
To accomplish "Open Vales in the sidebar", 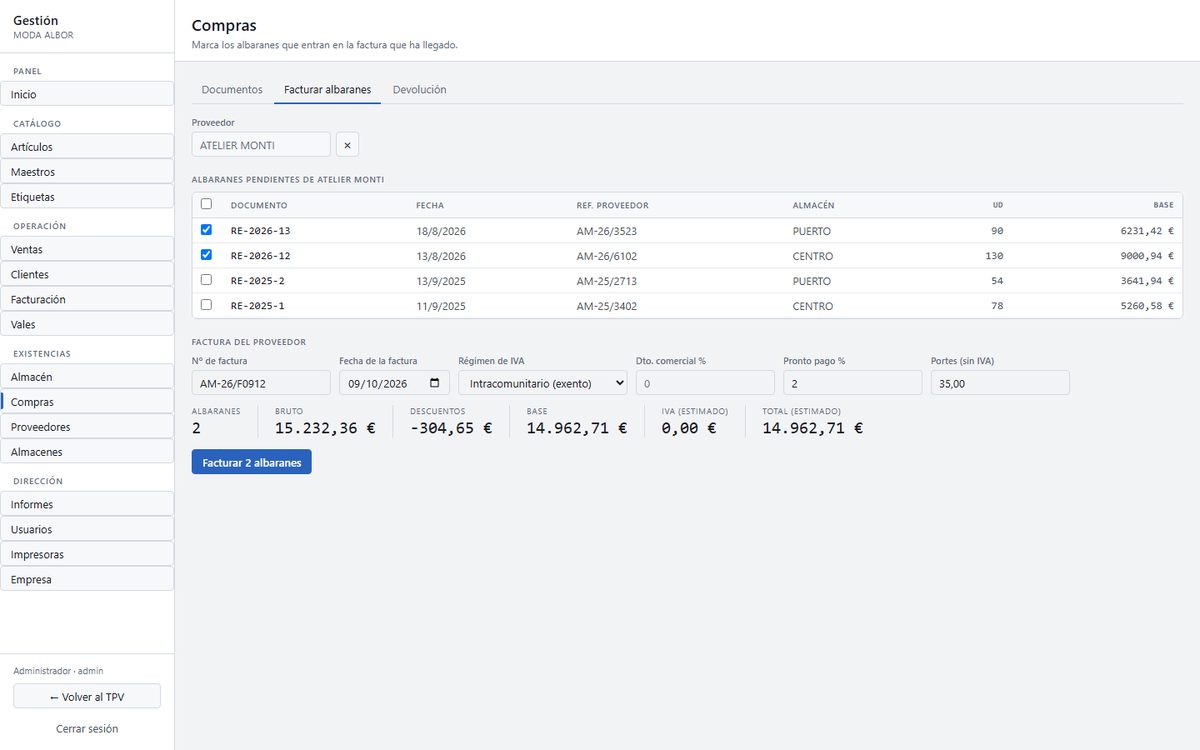I will (87, 324).
